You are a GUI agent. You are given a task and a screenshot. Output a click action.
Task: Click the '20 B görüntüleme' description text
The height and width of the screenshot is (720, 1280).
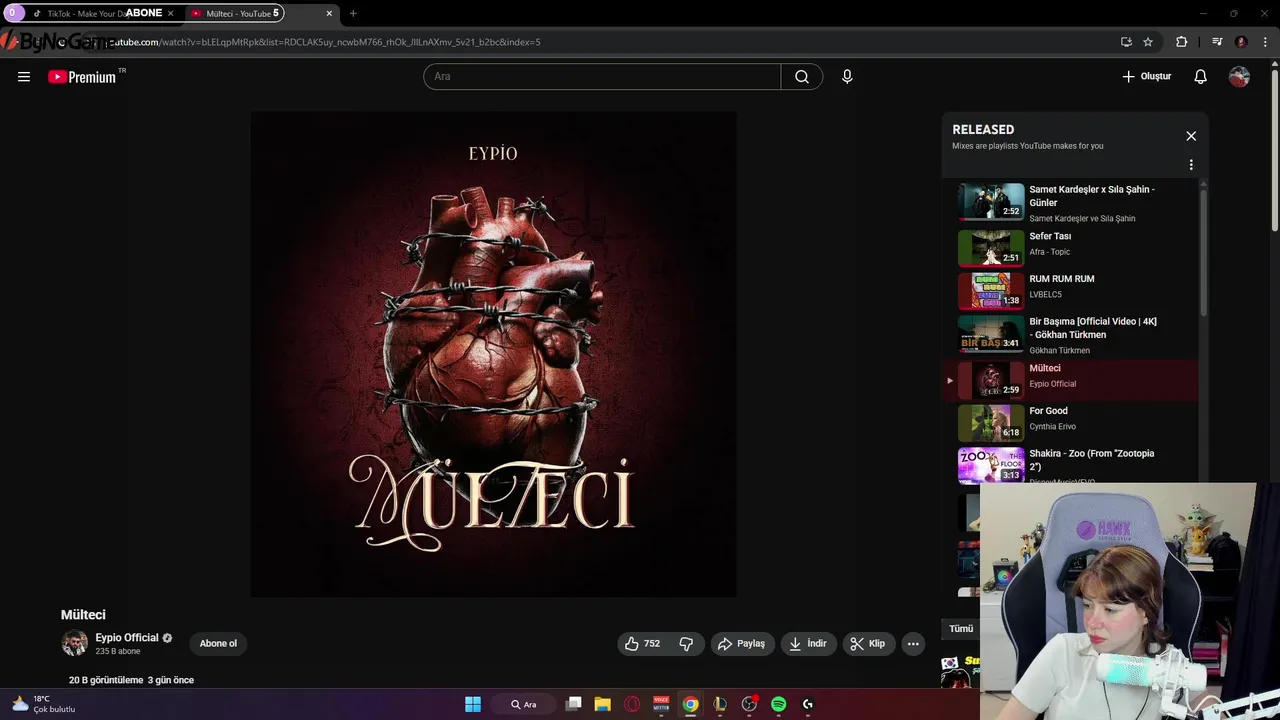[x=106, y=680]
